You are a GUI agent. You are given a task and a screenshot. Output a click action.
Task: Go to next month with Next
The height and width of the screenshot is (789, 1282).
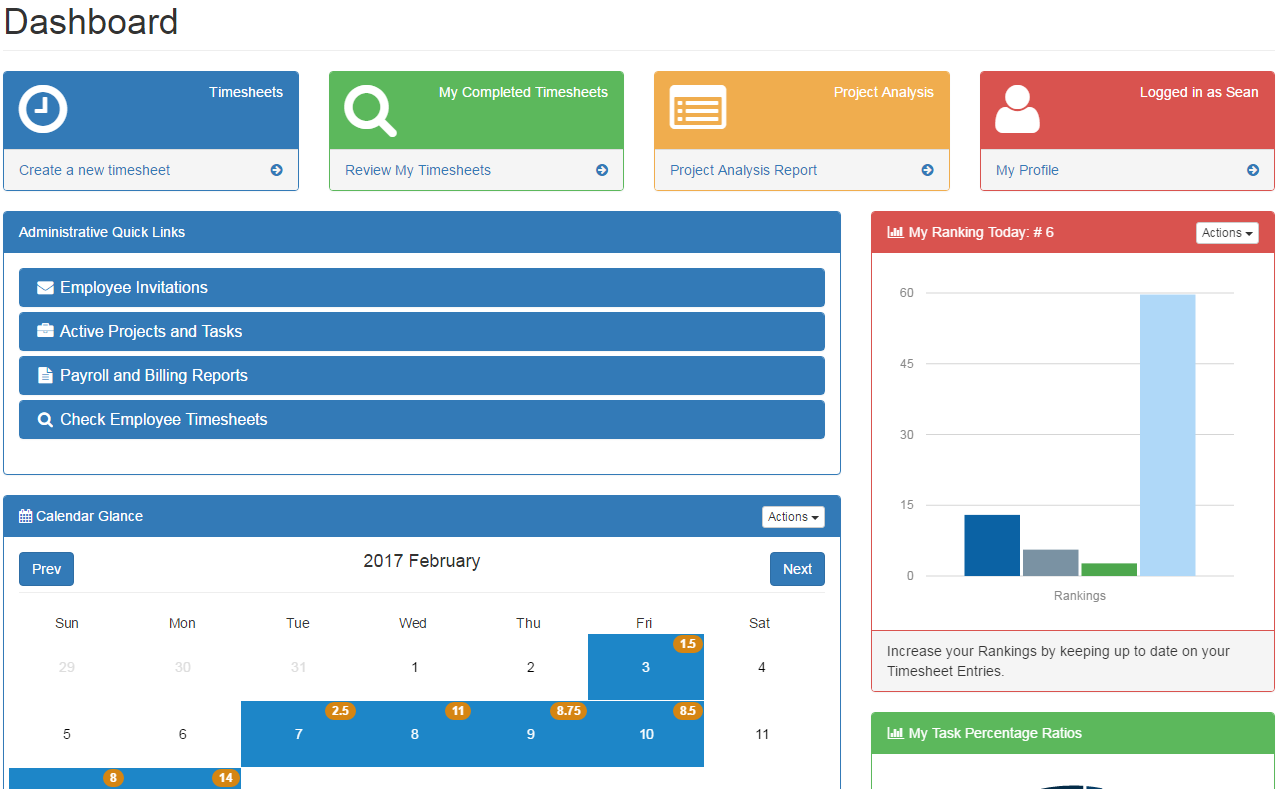[x=797, y=569]
